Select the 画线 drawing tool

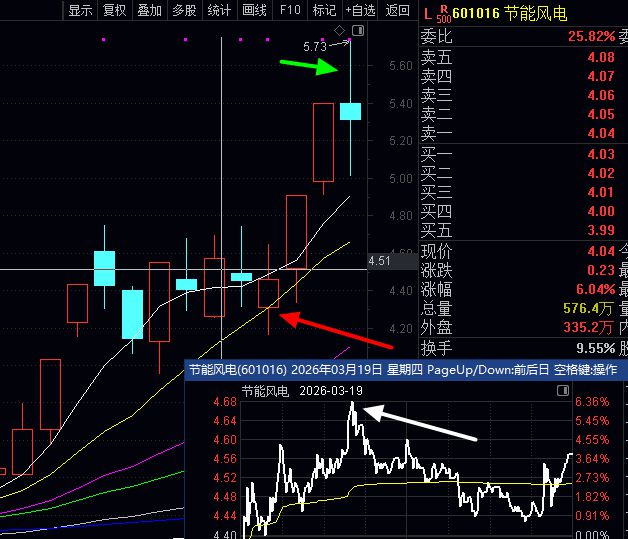tap(254, 10)
